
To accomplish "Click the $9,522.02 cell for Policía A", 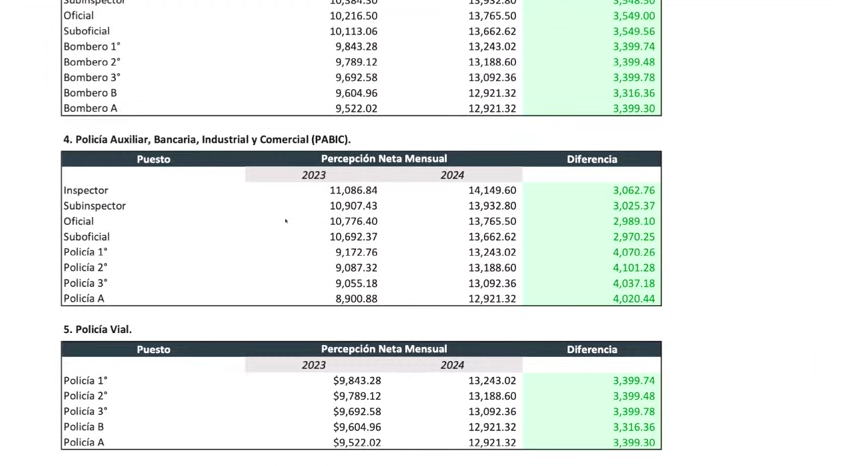I will click(356, 442).
